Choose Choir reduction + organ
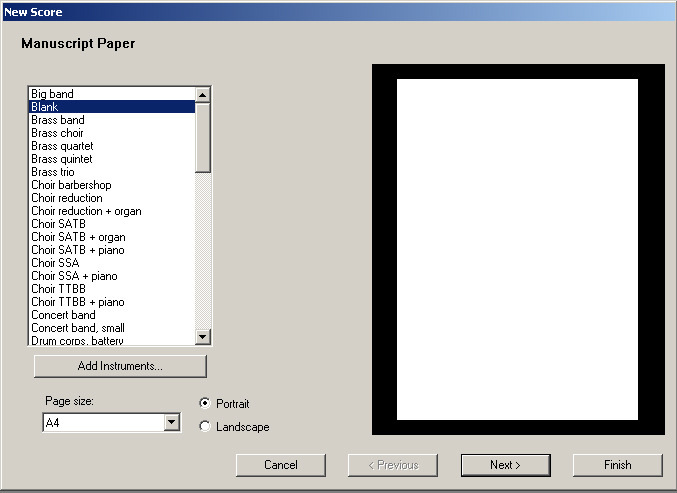The image size is (677, 493). click(112, 211)
